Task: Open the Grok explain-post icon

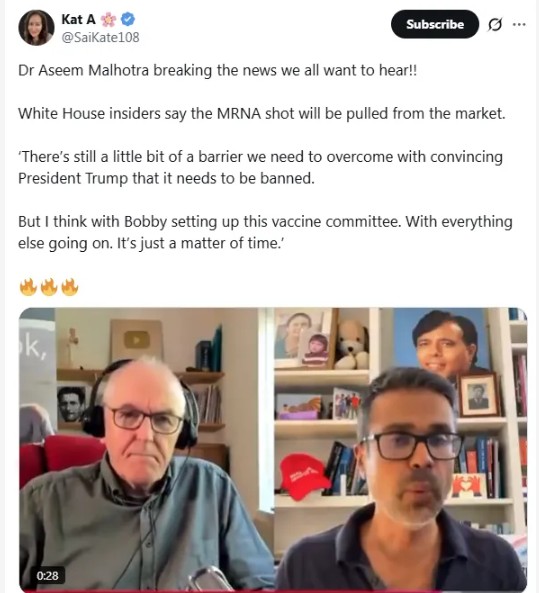Action: tap(495, 25)
